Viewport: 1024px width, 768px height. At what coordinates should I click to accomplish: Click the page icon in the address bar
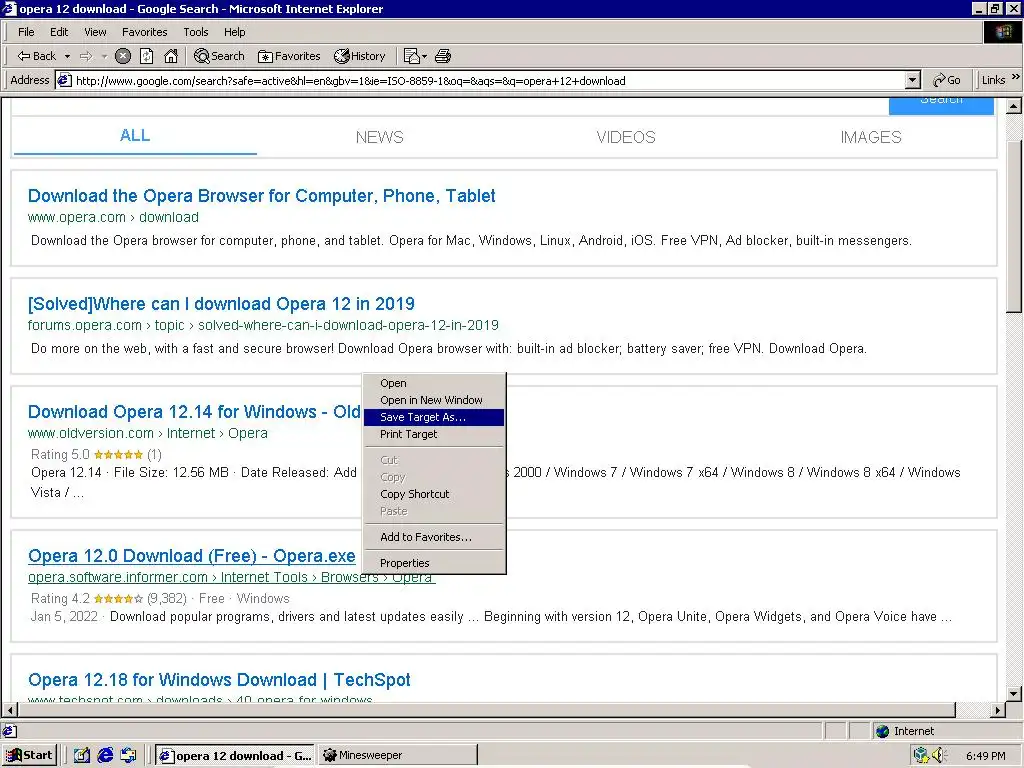(64, 80)
